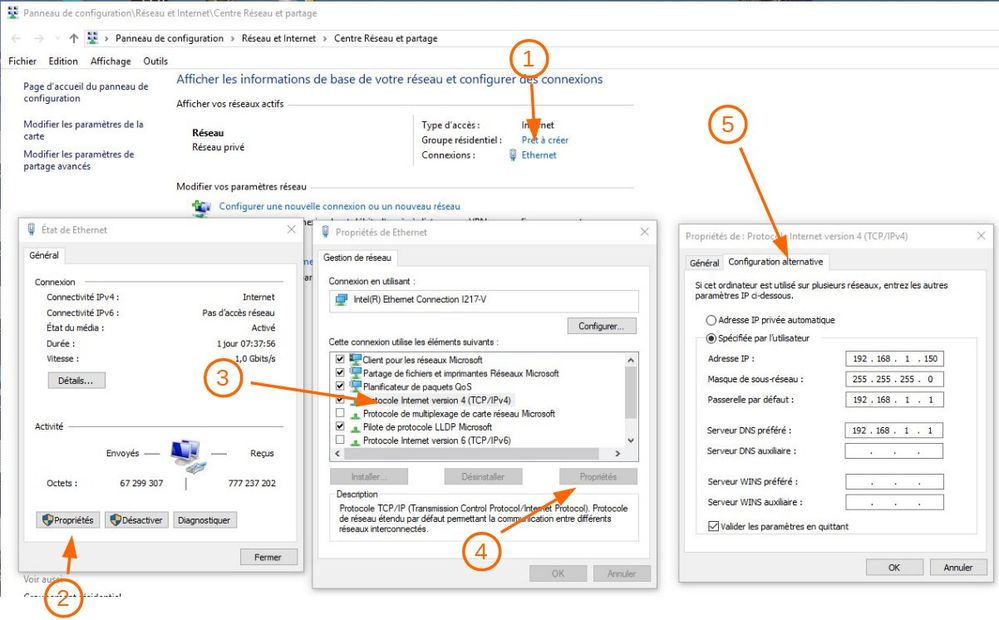This screenshot has height=620, width=999.
Task: Click the Pilote de protocole LLDP icon
Action: tap(356, 427)
